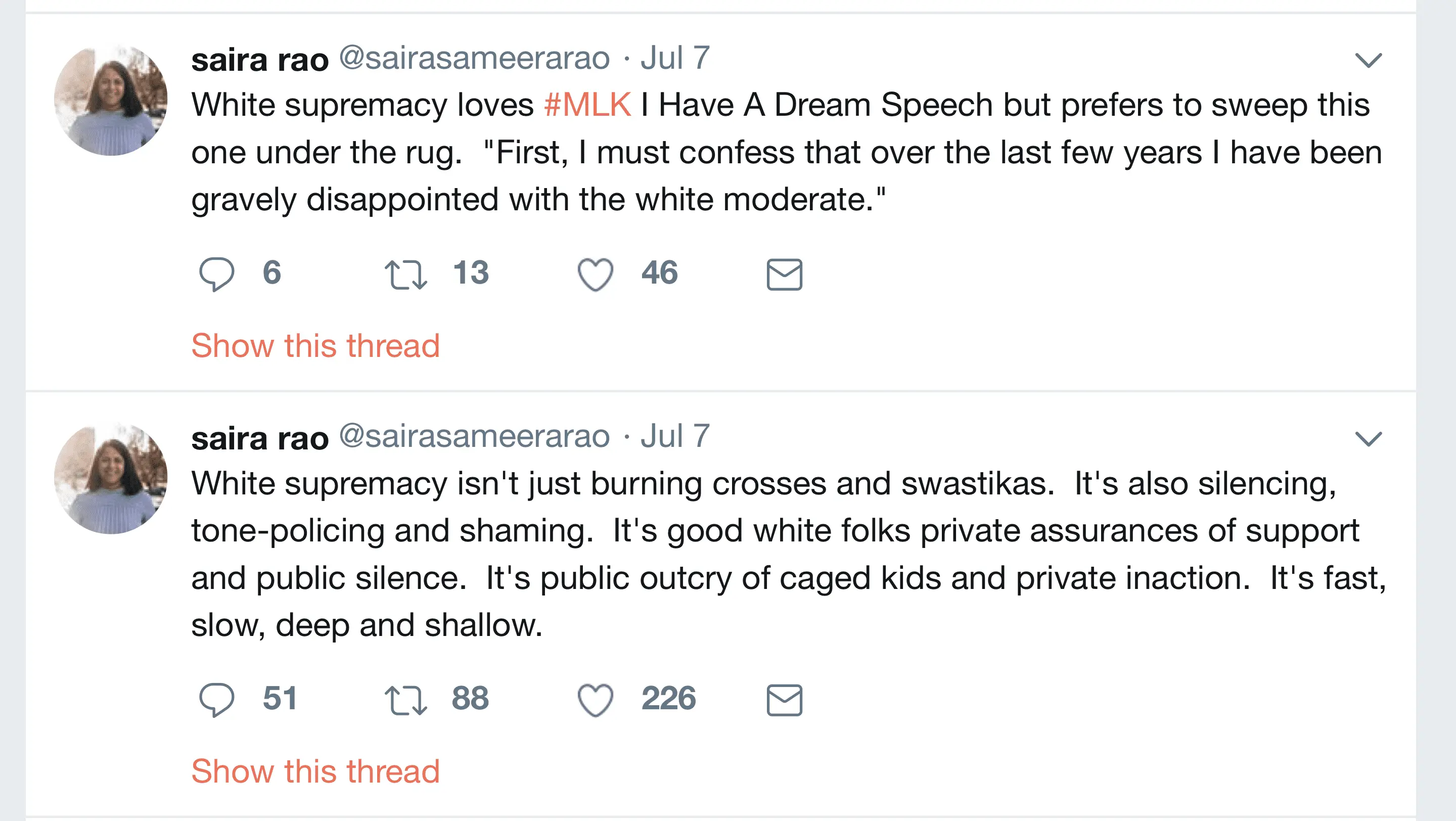1456x821 pixels.
Task: Retweet the tweet with 88 retweets
Action: [405, 700]
